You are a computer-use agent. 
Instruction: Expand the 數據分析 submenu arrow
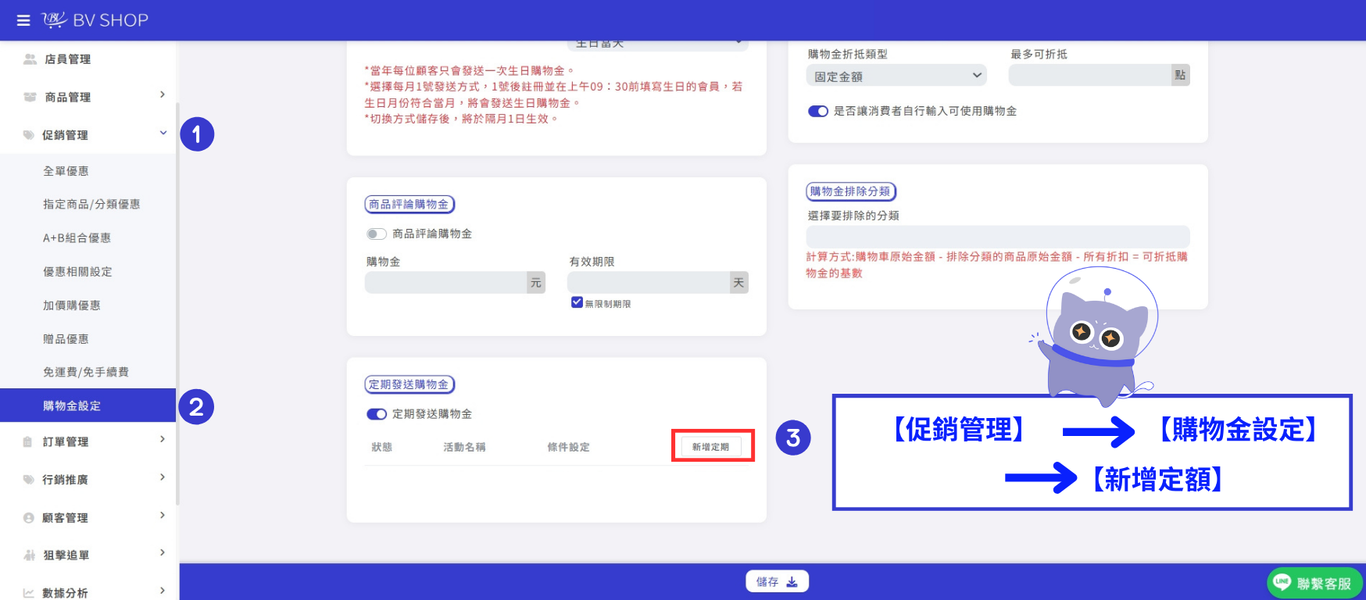point(162,591)
